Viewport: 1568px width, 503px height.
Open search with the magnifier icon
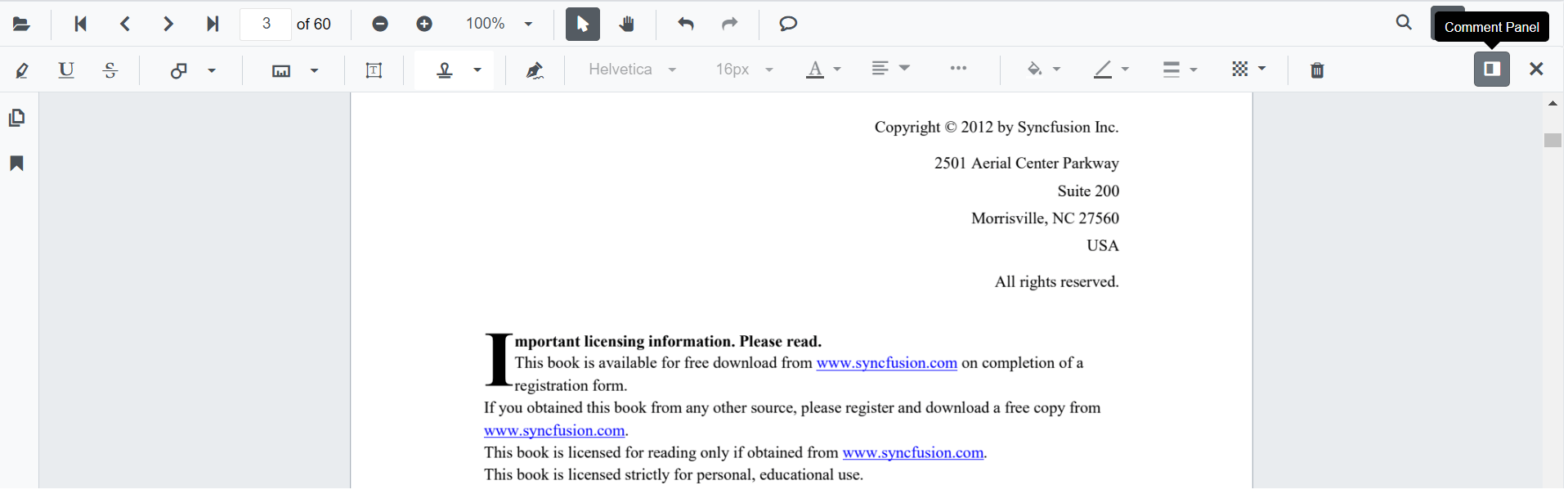[1404, 23]
